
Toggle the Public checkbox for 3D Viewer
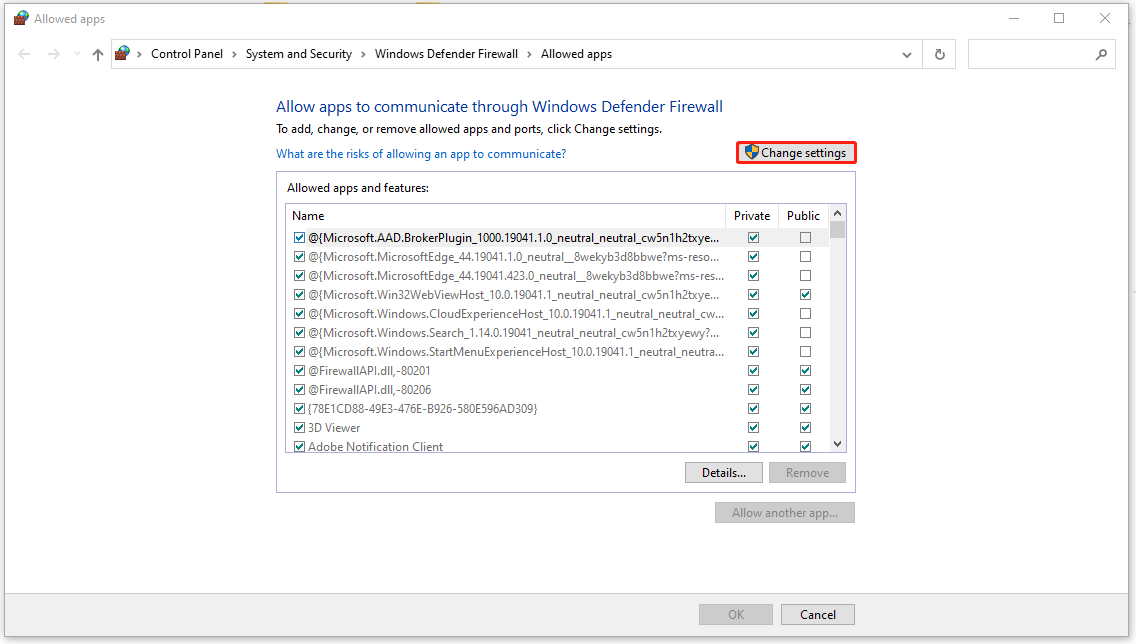pyautogui.click(x=804, y=427)
